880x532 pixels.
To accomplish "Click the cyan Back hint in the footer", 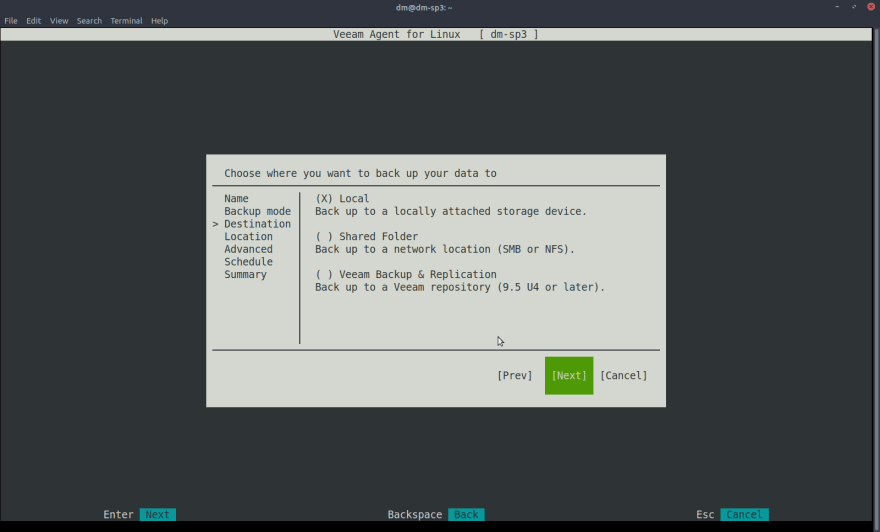I will 466,515.
